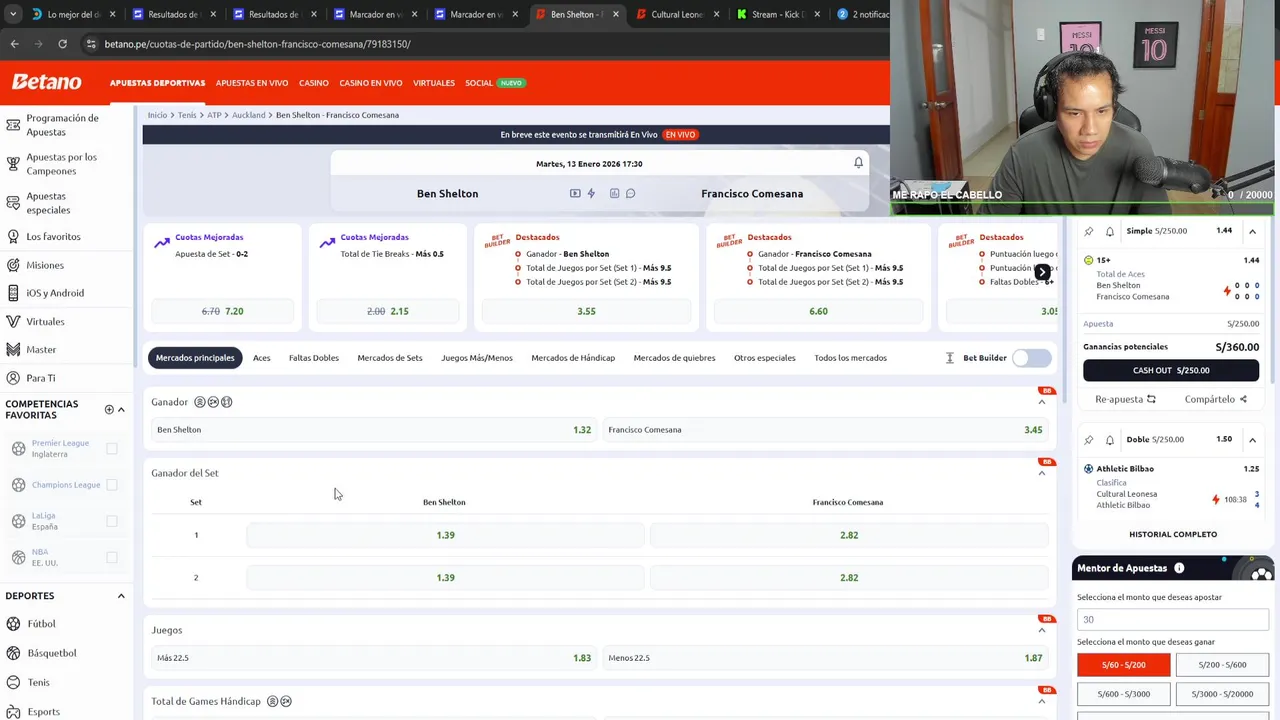Select the Mercados de quiebres tab

674,358
